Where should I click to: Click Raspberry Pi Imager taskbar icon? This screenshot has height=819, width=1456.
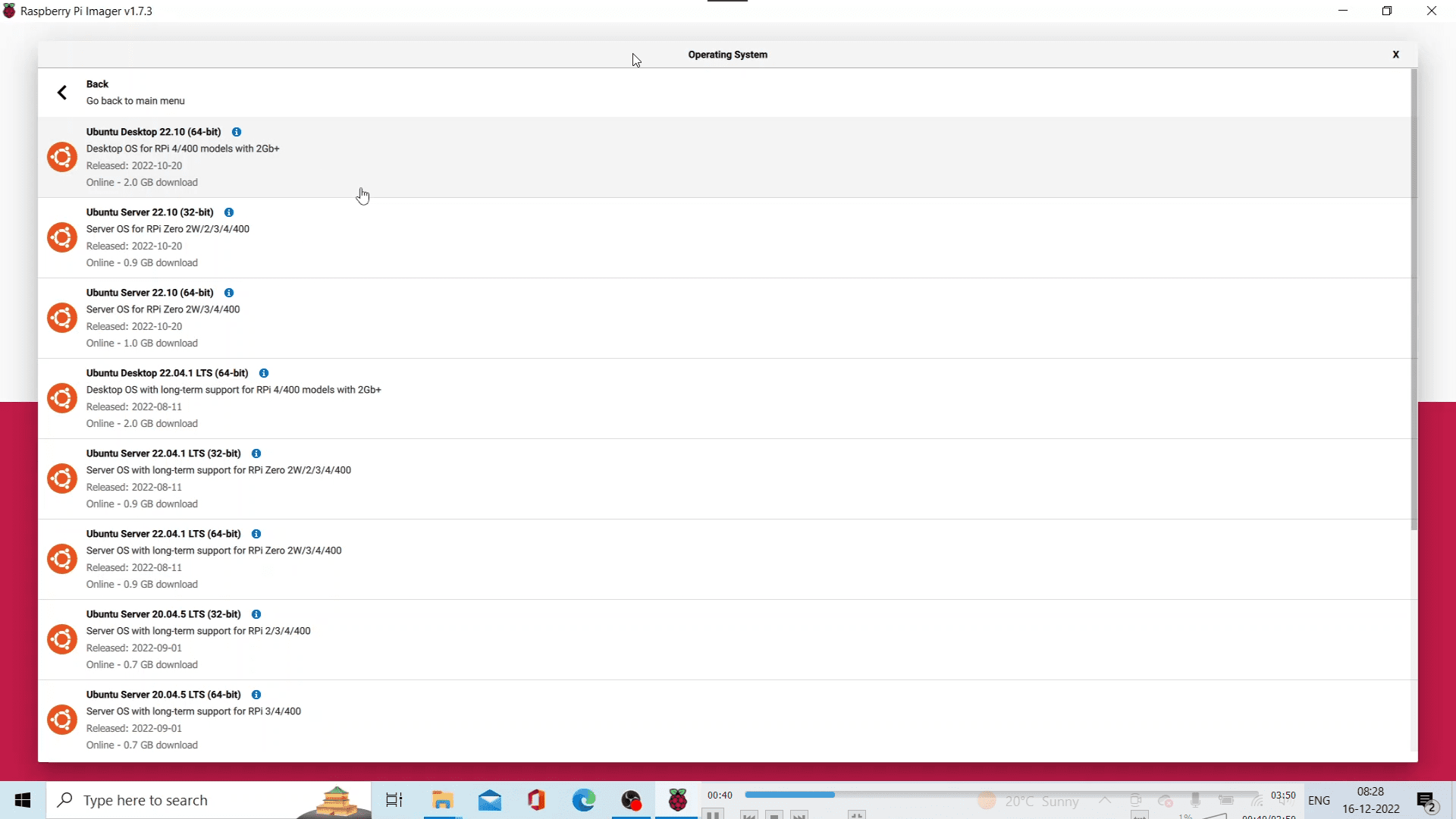coord(677,800)
